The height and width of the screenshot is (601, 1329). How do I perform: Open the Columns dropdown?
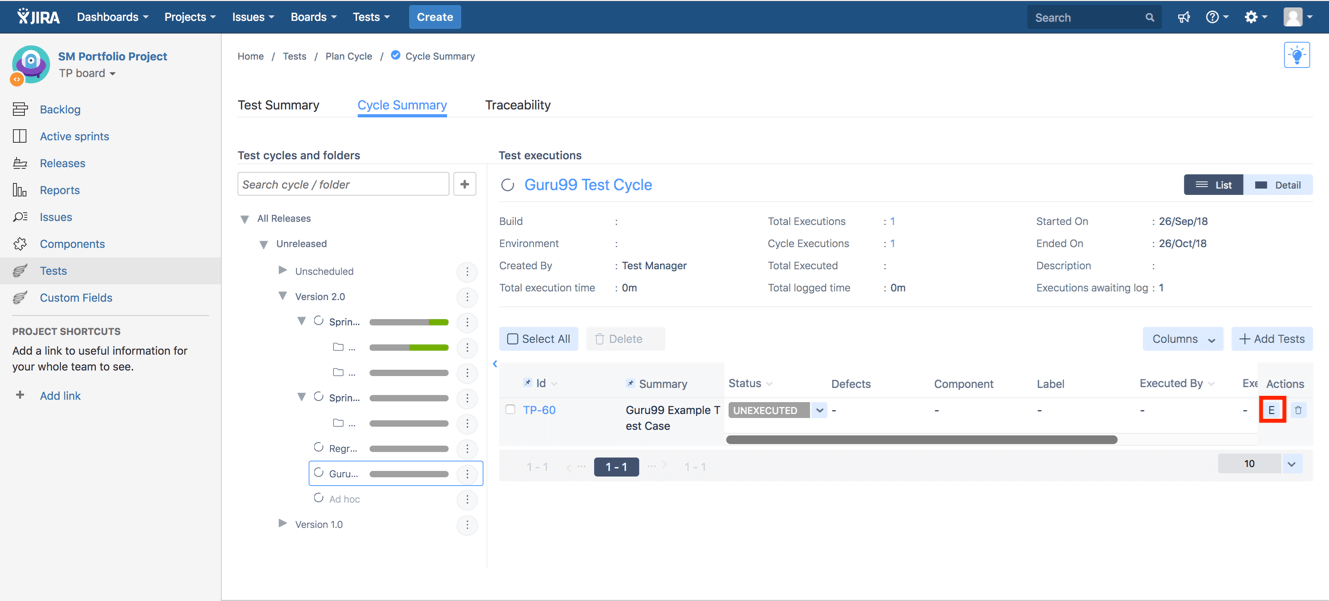[1182, 339]
